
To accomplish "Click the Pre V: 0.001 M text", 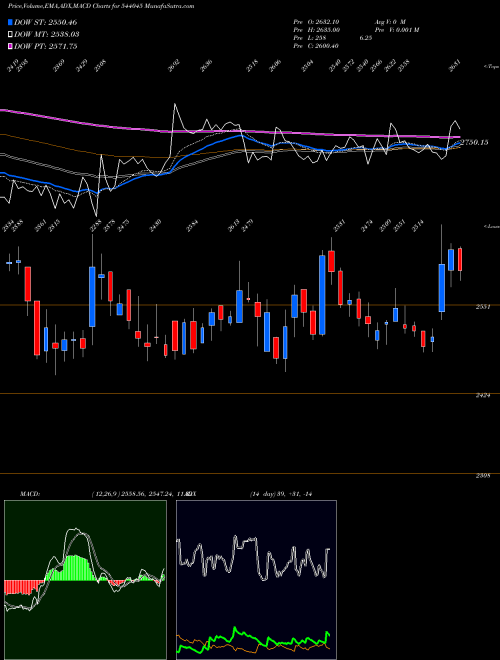I will 396,30.
